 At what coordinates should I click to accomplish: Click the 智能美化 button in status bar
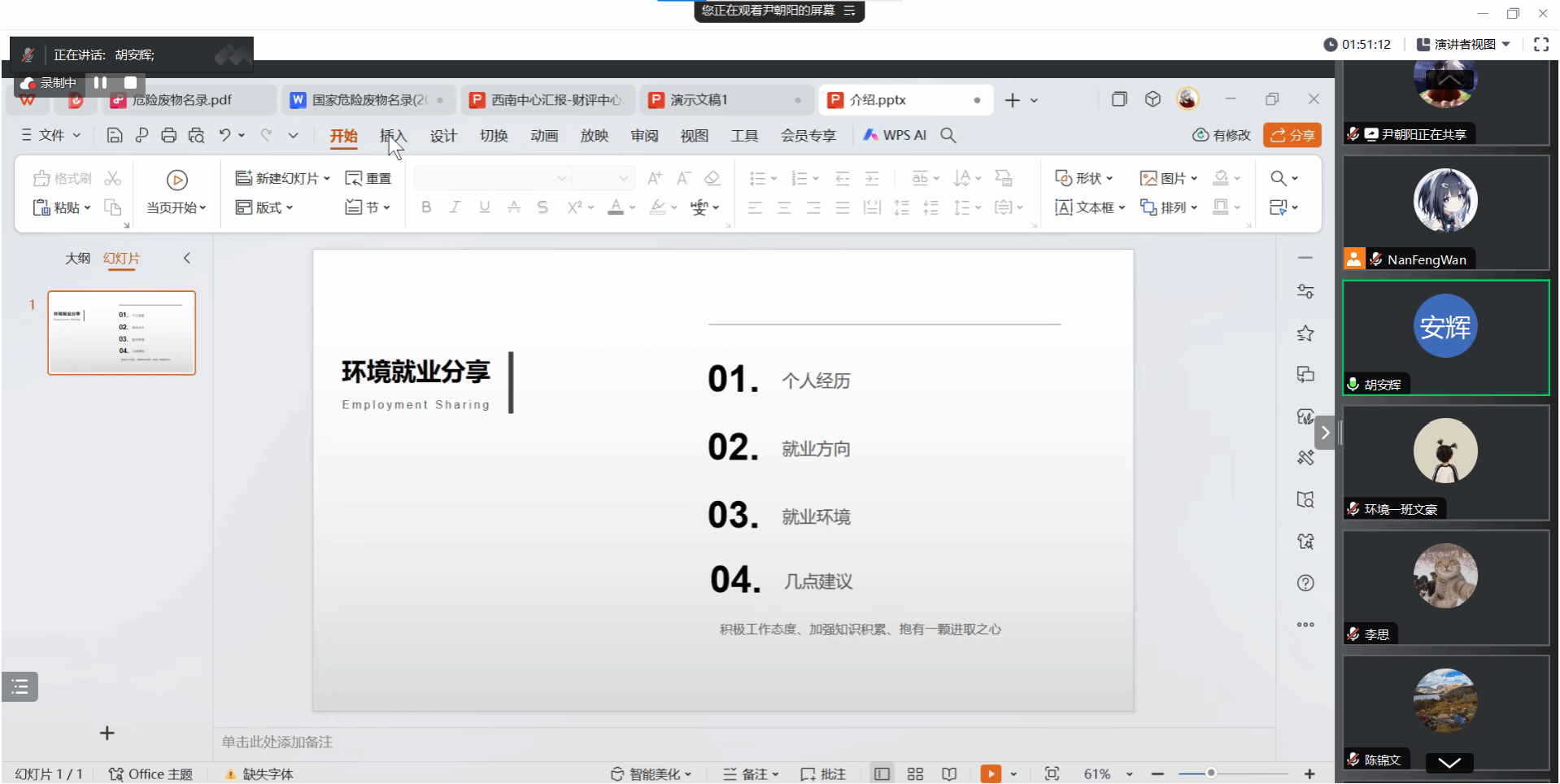tap(654, 774)
